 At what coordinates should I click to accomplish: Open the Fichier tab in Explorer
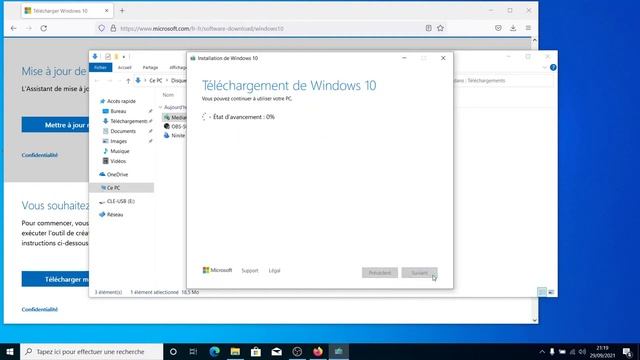tap(100, 67)
